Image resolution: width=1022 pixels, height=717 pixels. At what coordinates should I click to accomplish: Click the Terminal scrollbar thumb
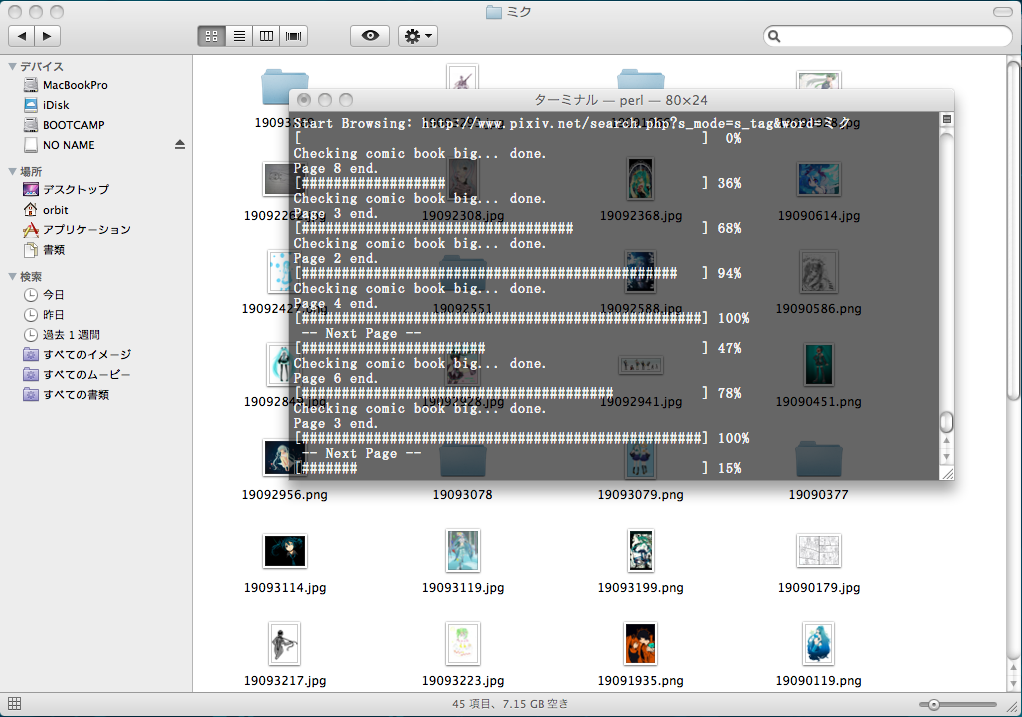946,422
